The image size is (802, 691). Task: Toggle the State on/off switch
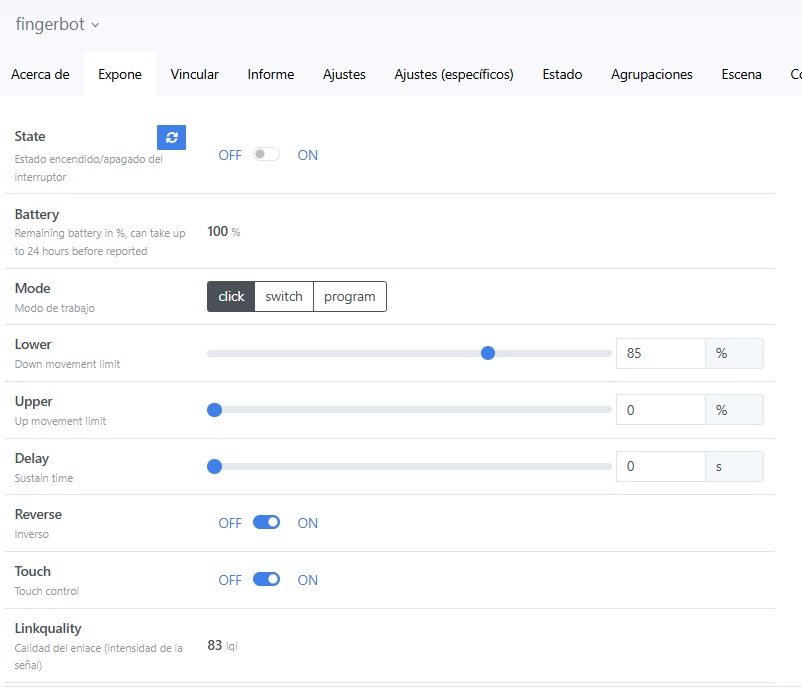266,155
